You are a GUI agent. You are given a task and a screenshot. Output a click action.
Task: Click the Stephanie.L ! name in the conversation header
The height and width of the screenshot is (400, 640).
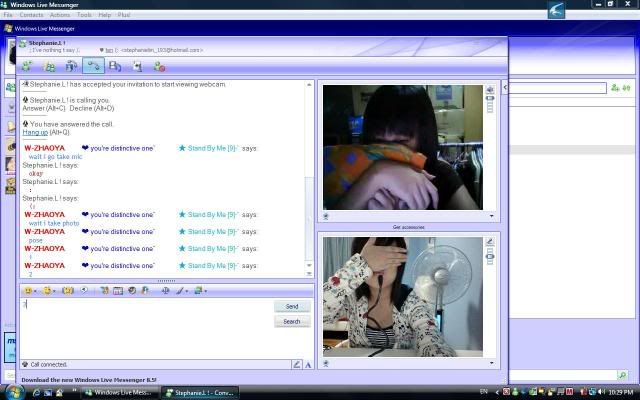tap(47, 43)
